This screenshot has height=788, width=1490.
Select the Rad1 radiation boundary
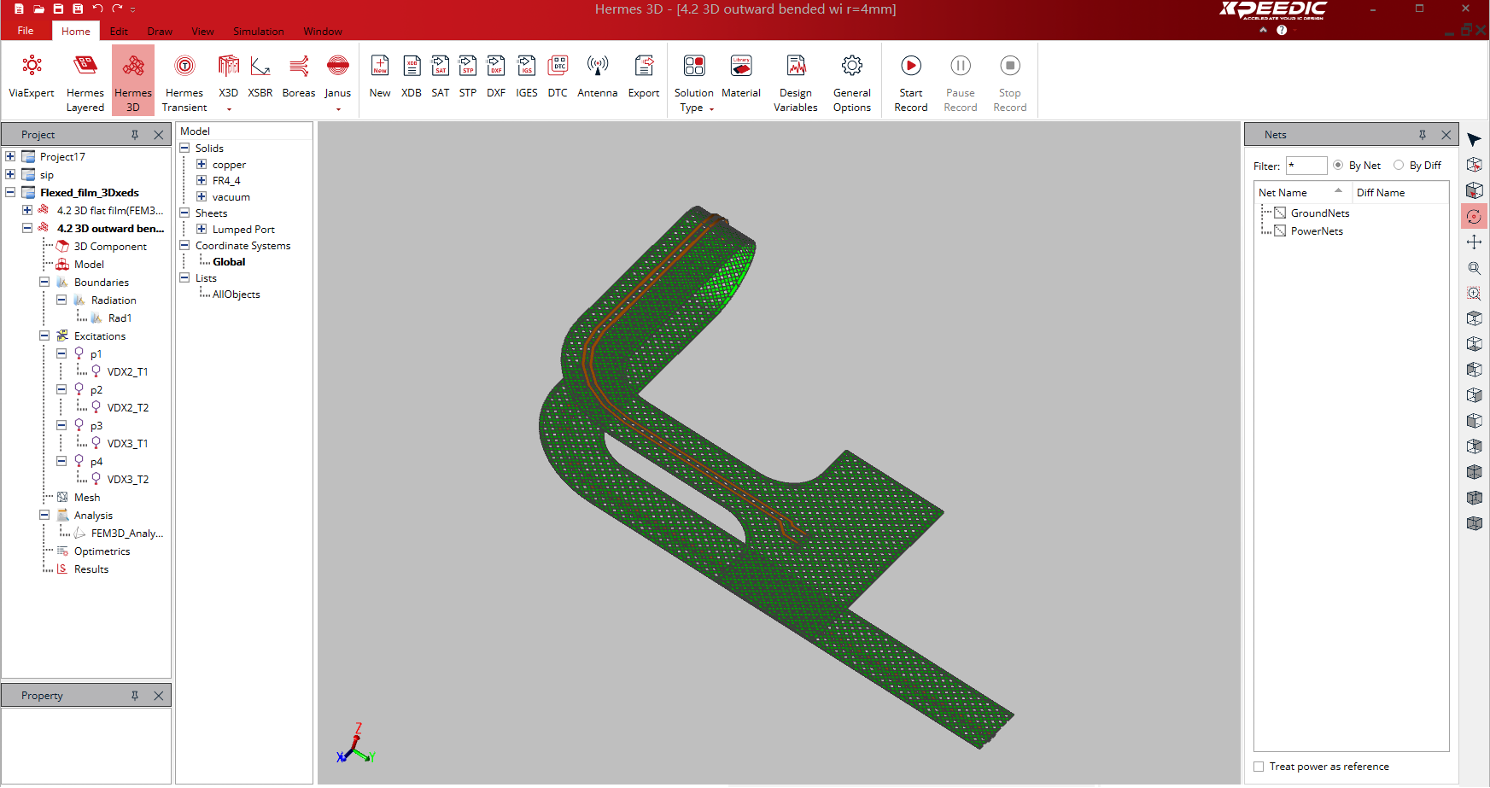119,318
